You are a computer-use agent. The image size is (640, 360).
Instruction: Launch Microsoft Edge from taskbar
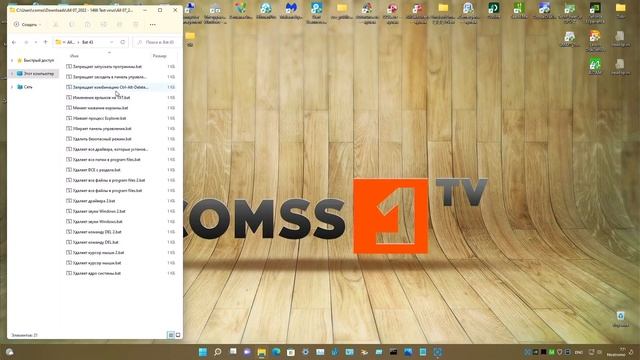[276, 352]
